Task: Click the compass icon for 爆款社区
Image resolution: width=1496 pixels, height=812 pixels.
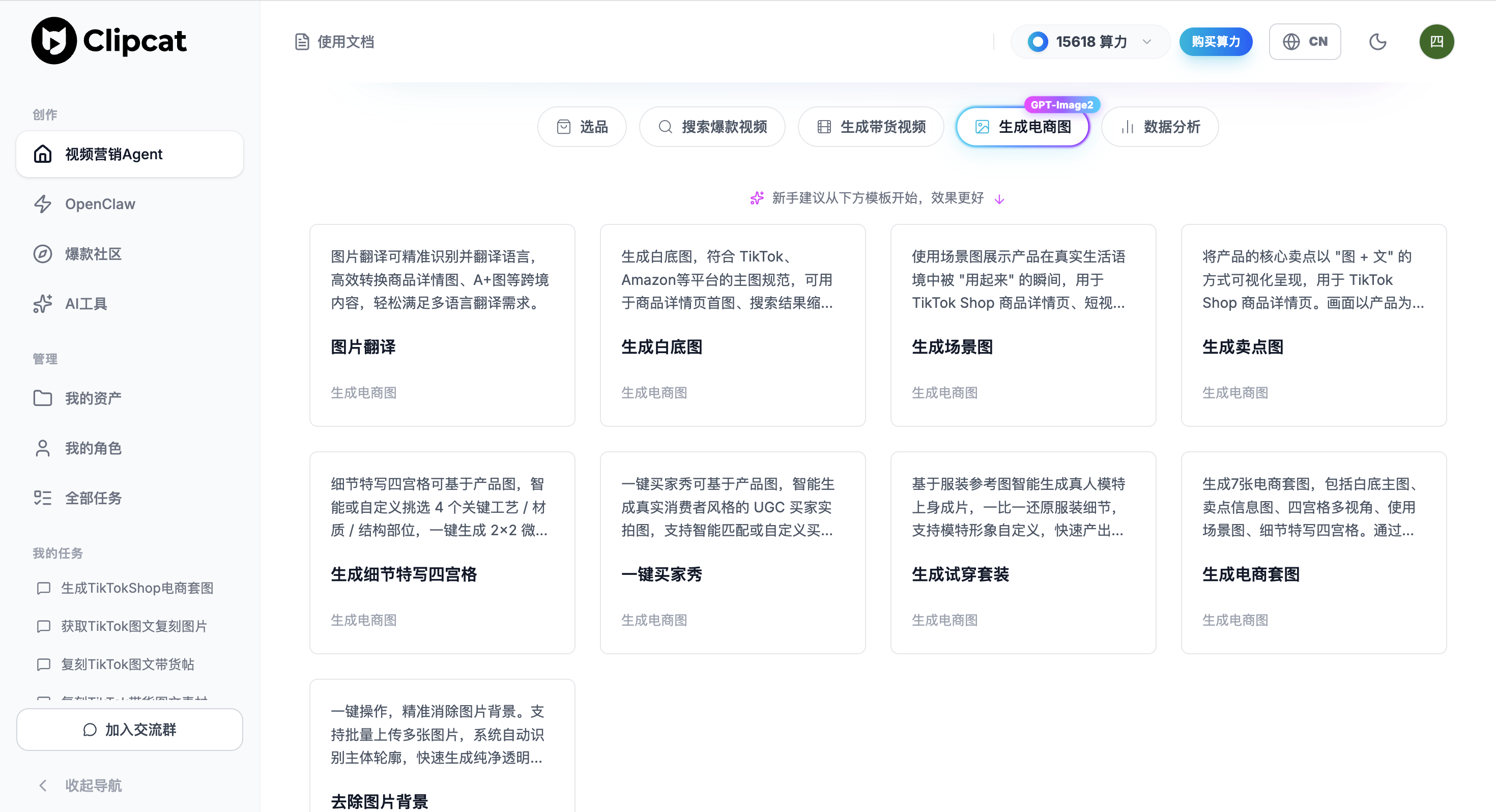Action: (x=42, y=254)
